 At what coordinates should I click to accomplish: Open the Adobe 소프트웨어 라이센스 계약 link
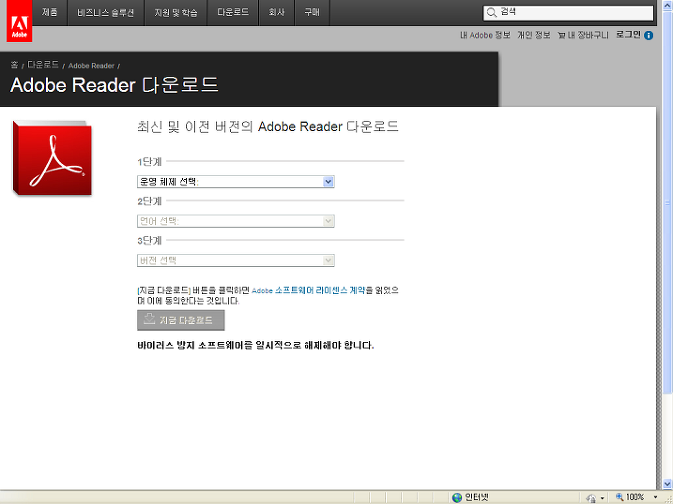point(308,290)
